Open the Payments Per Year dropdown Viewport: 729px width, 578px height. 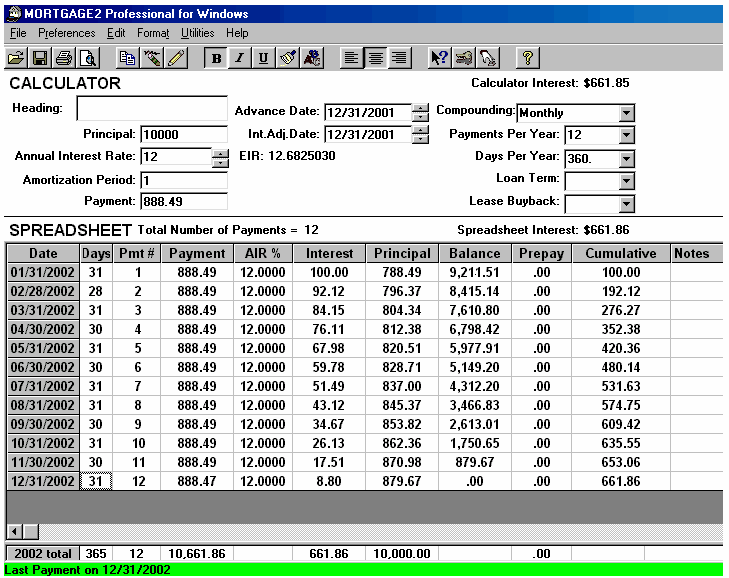click(626, 135)
